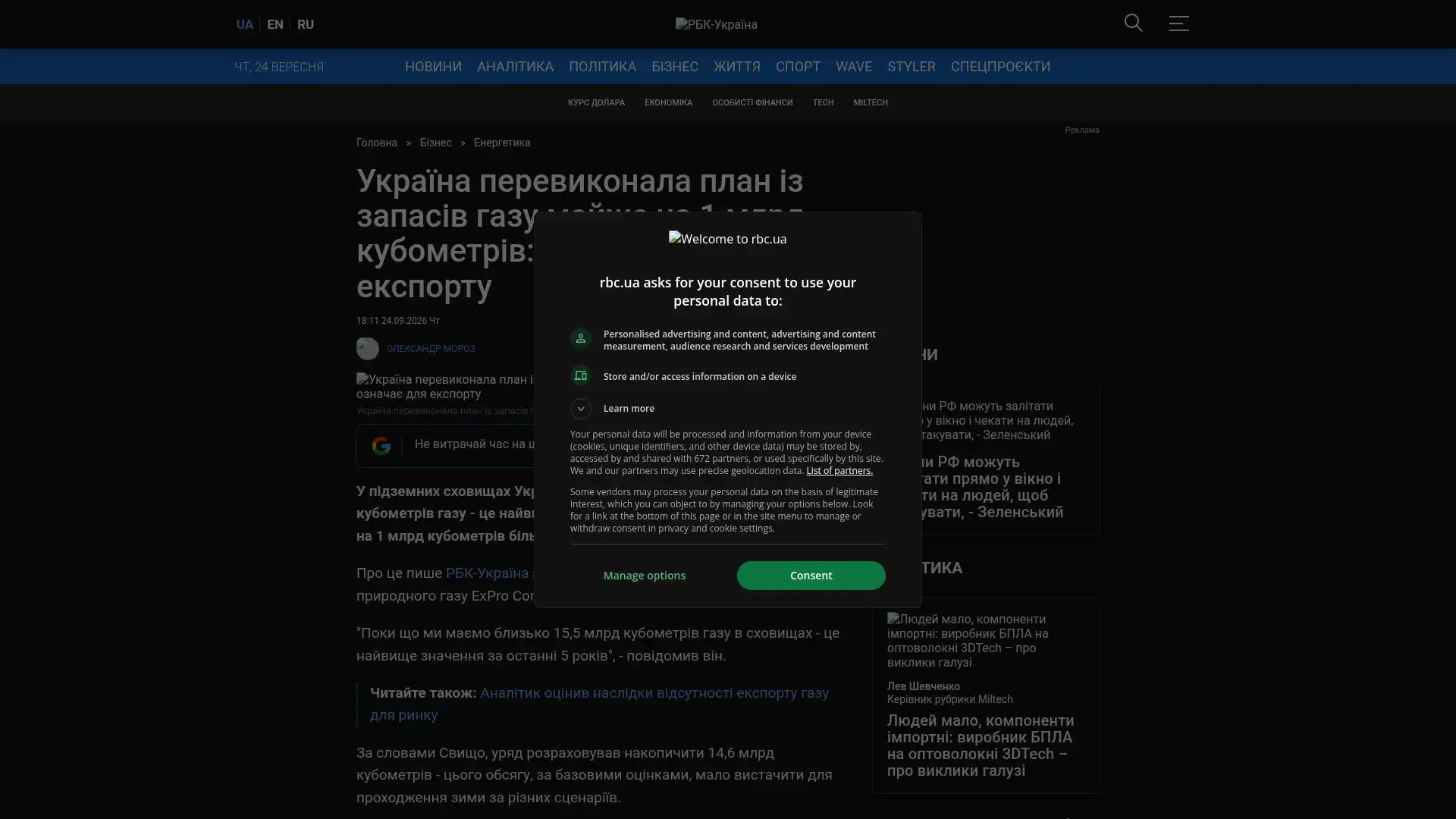The height and width of the screenshot is (819, 1456).
Task: Click the personalised advertising person icon
Action: point(580,339)
